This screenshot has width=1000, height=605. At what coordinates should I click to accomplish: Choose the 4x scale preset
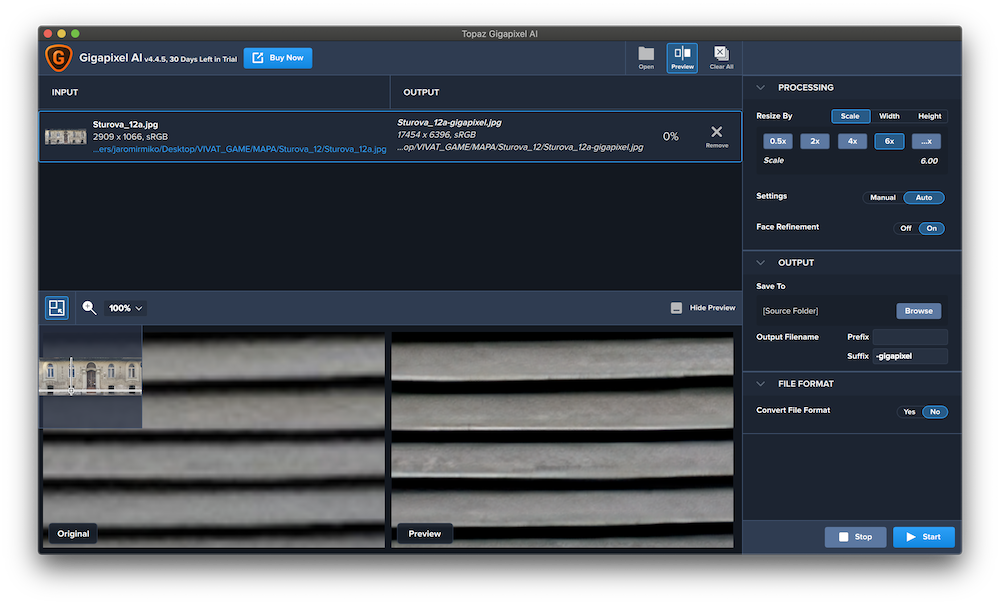852,141
